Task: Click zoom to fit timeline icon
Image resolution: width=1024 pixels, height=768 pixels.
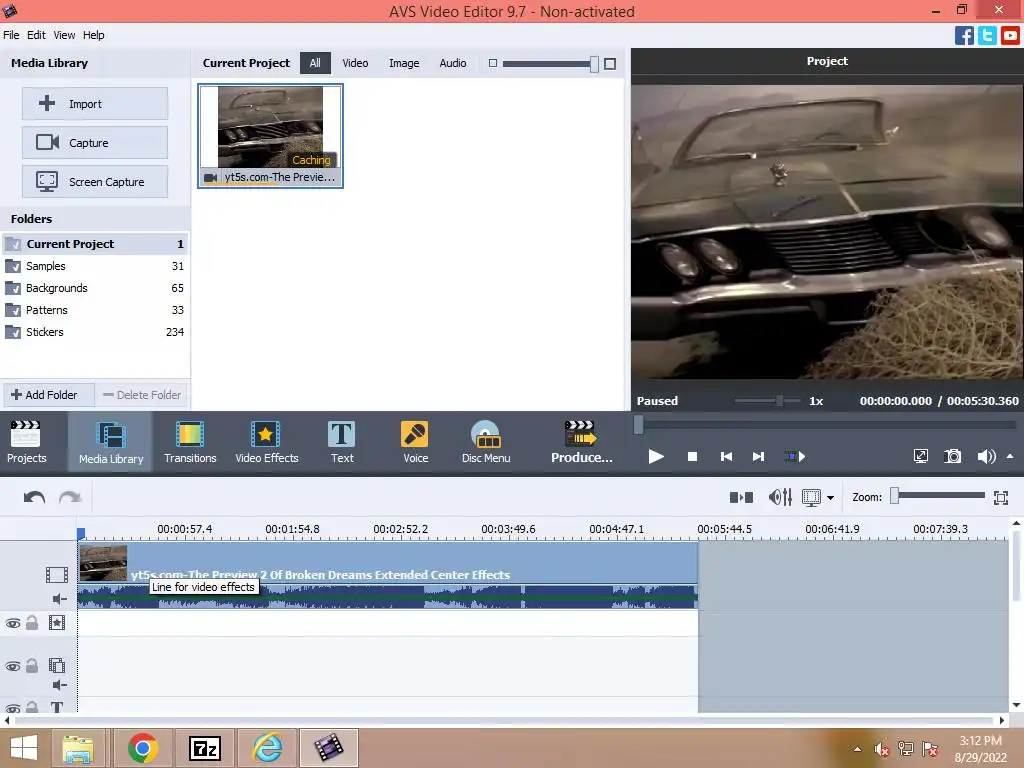Action: point(1000,498)
